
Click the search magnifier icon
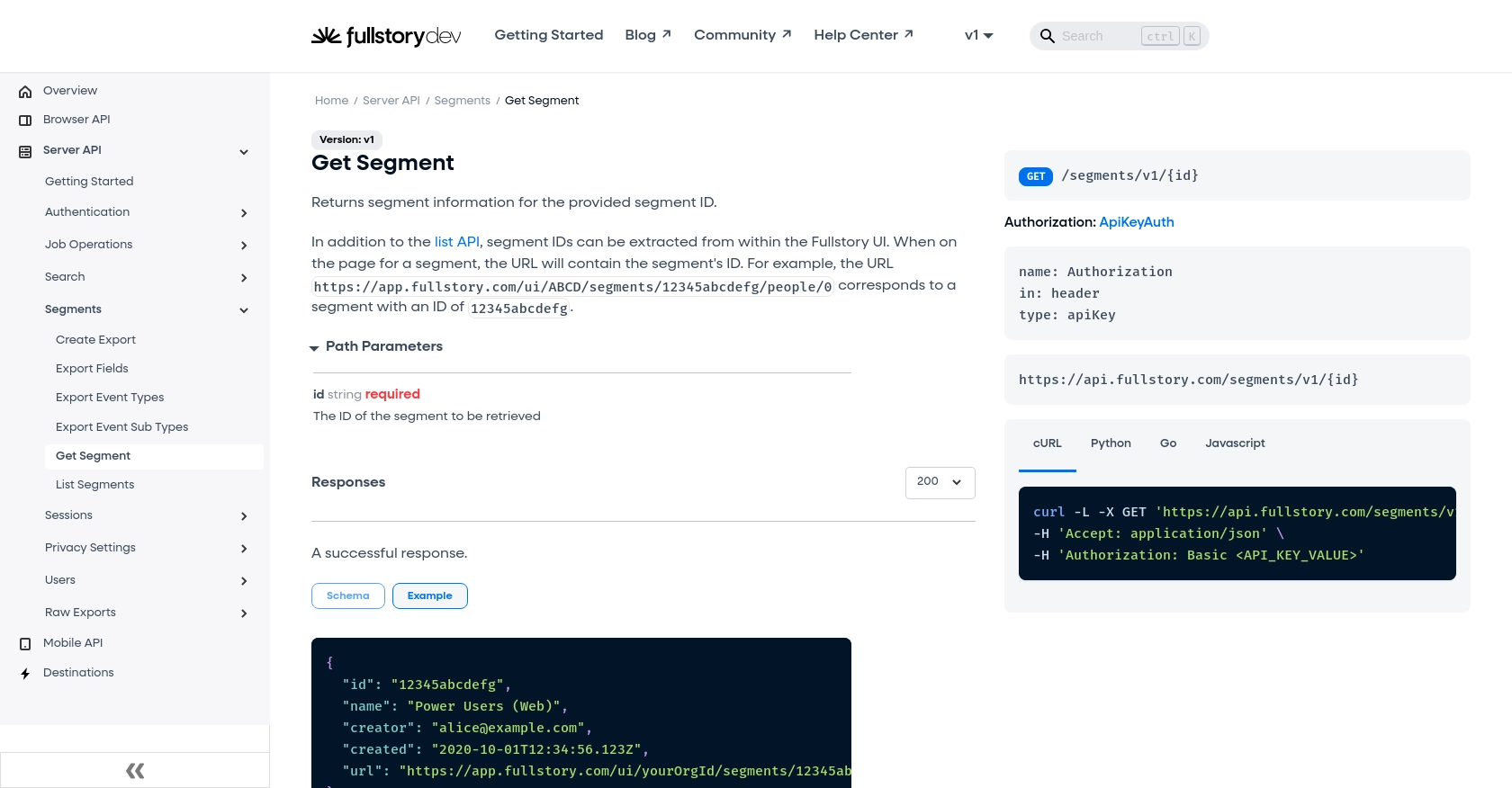tap(1047, 36)
